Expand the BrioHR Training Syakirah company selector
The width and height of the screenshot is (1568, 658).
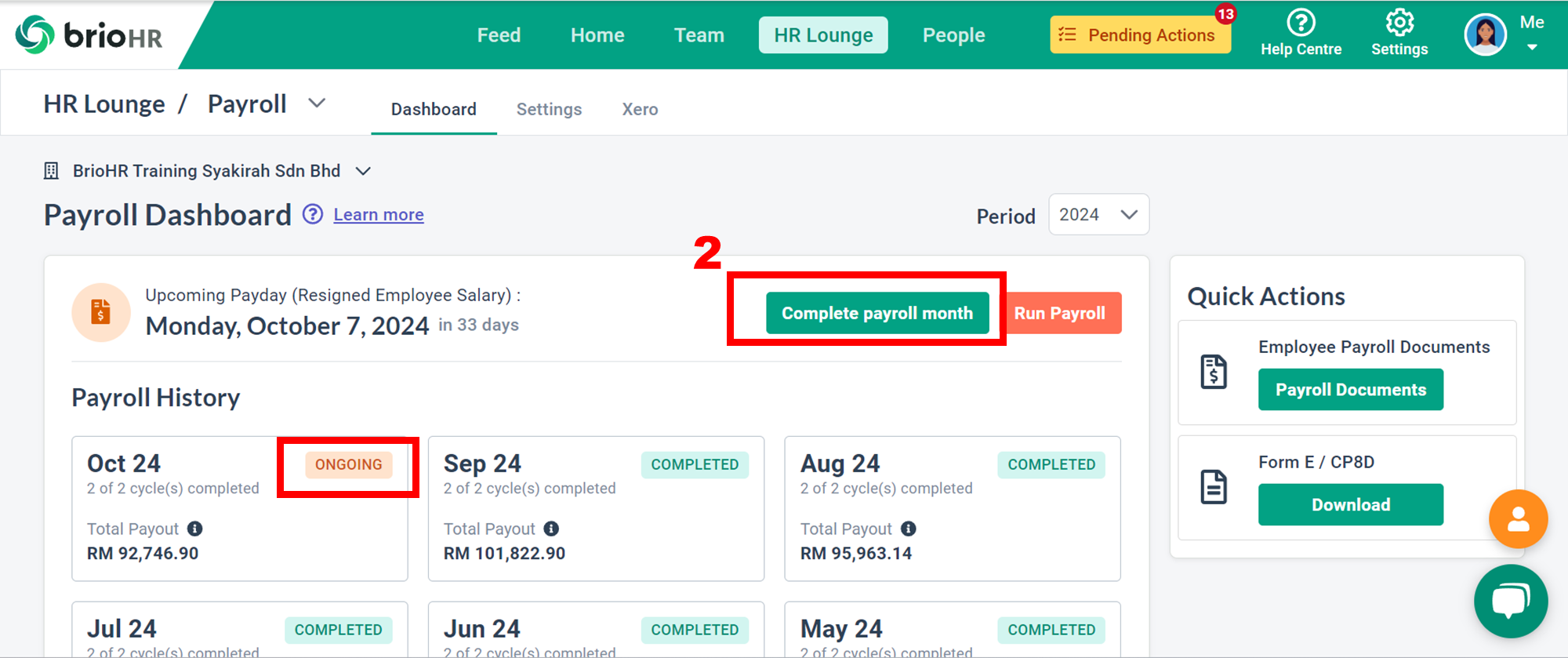363,171
